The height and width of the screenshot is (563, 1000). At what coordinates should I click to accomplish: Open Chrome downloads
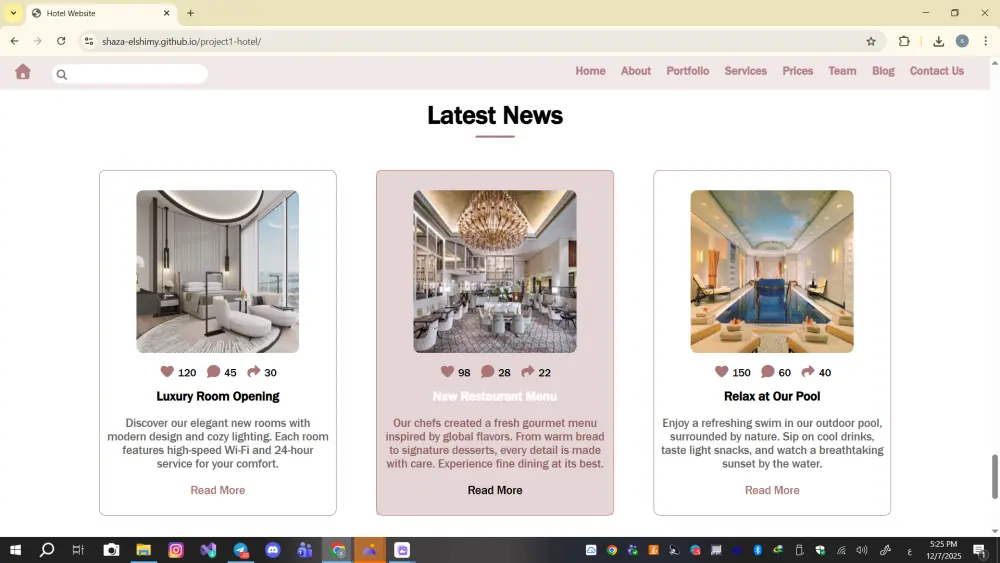938,41
